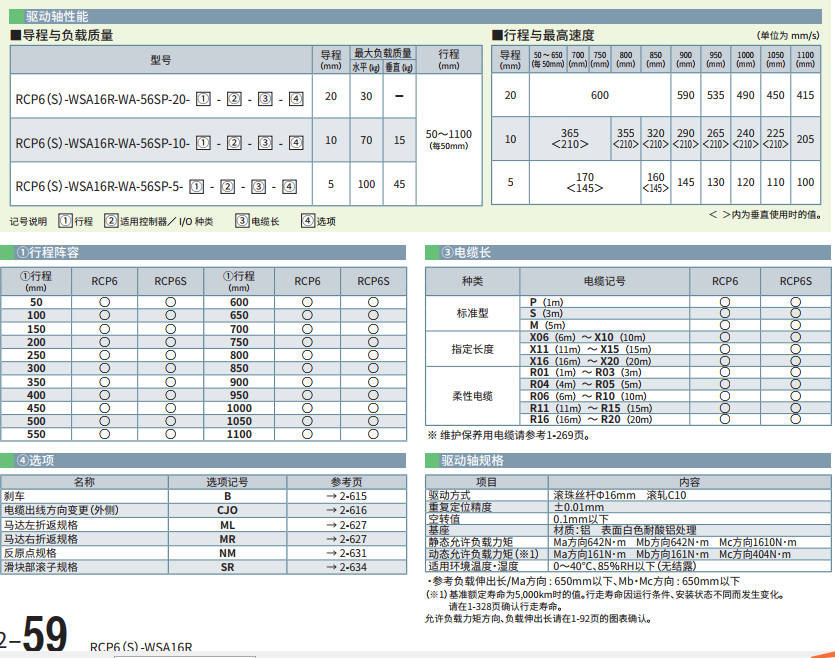Click the 160 <145> speed cell
The height and width of the screenshot is (658, 835).
pyautogui.click(x=656, y=182)
